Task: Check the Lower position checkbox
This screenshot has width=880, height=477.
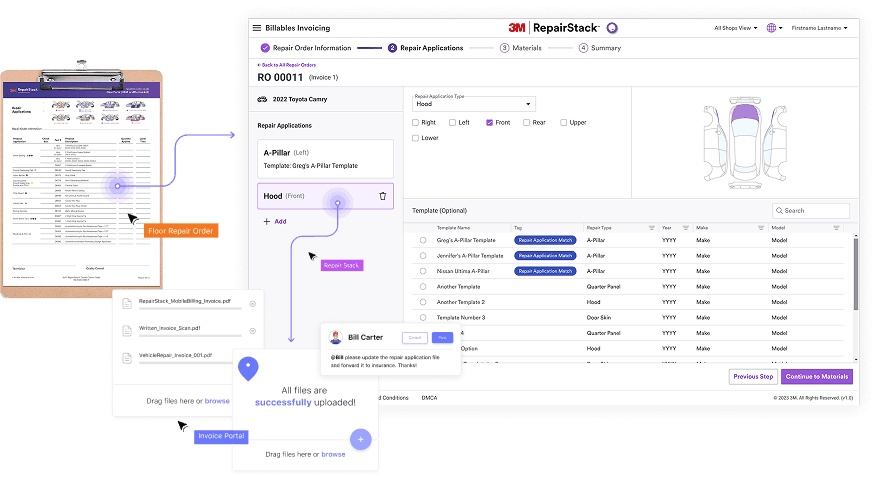Action: (415, 138)
